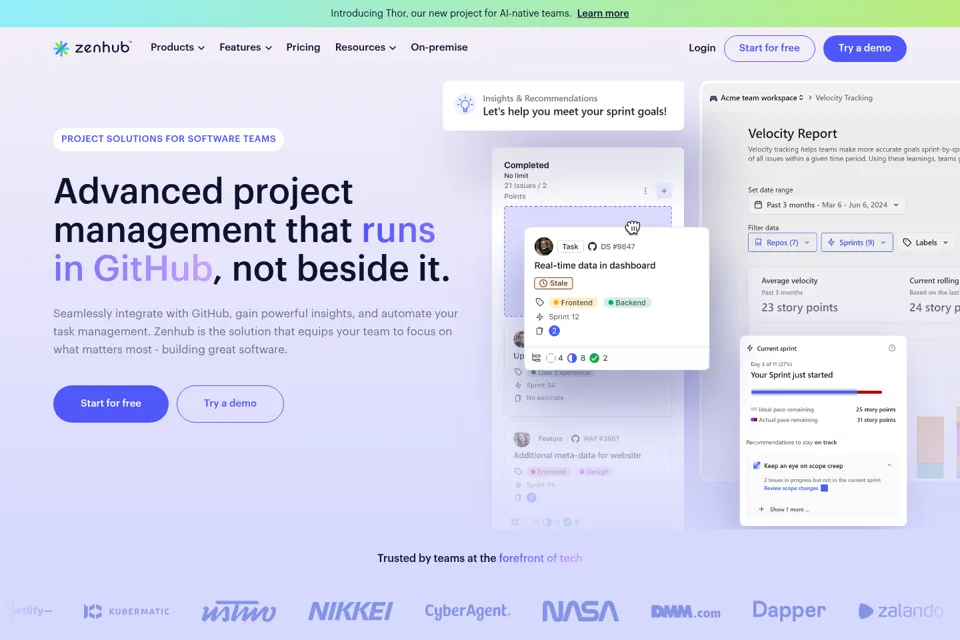Click the empty open-issues circle icon
The width and height of the screenshot is (960, 640).
click(x=550, y=358)
